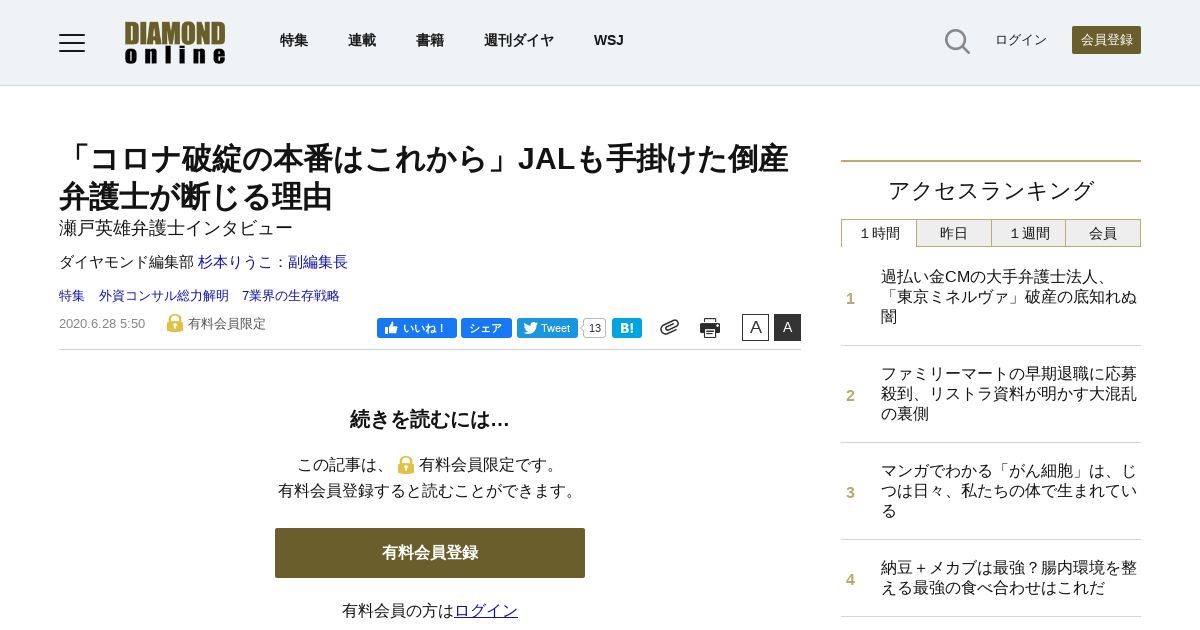The height and width of the screenshot is (630, 1200).
Task: Click the Twitter Tweet button
Action: point(547,328)
